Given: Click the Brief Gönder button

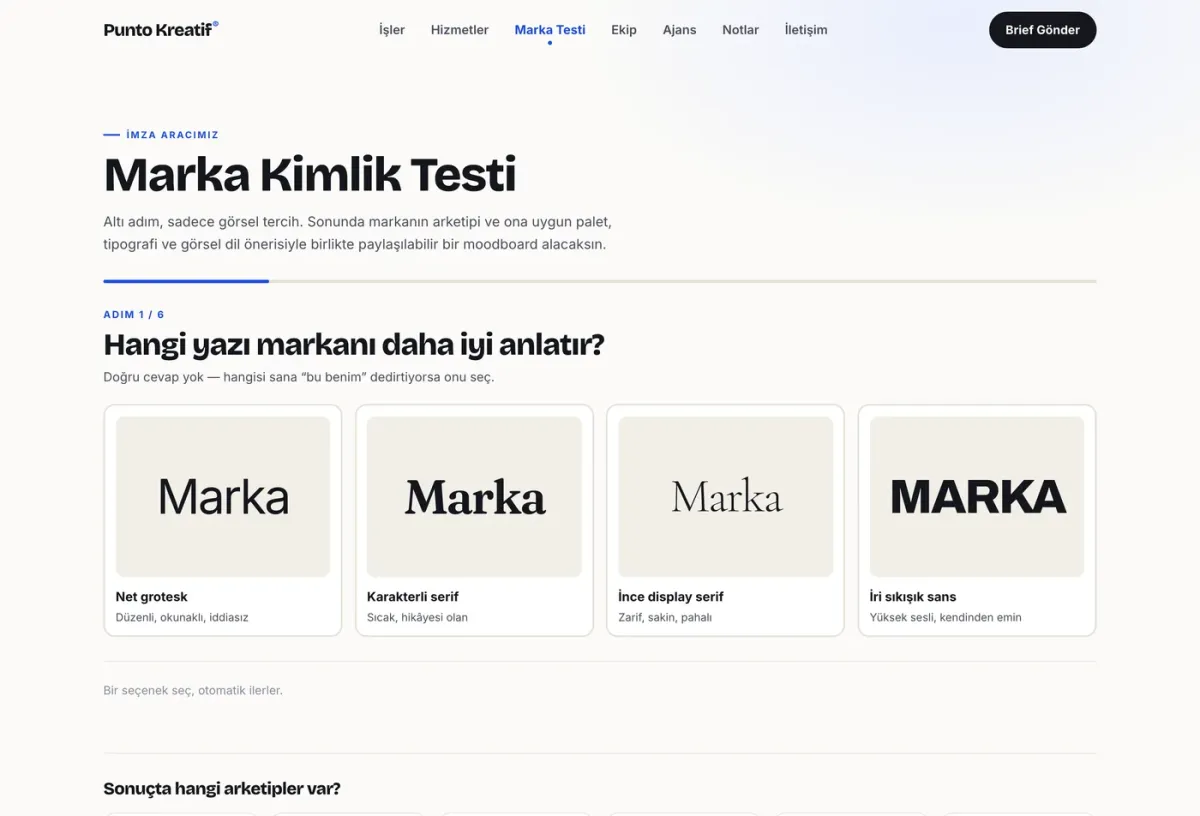Looking at the screenshot, I should 1043,30.
